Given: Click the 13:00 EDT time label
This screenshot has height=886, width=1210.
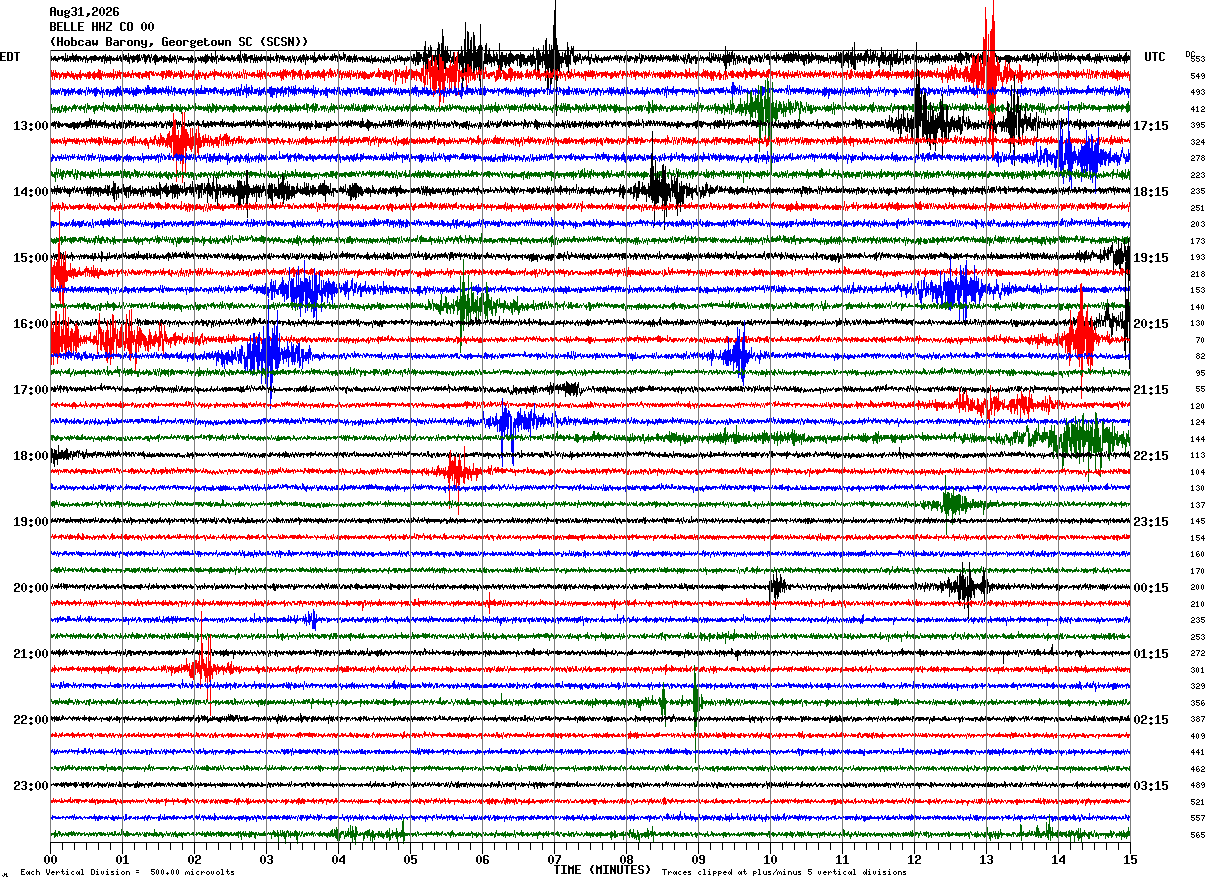Looking at the screenshot, I should coord(30,126).
